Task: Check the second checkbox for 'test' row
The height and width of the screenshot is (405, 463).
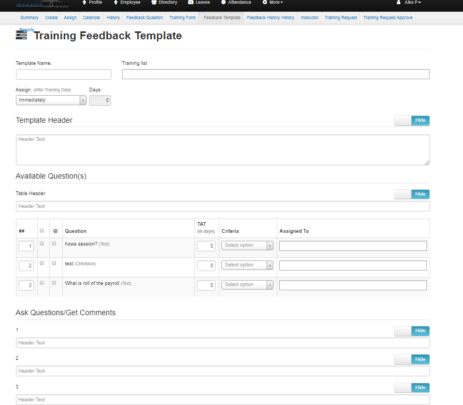Action: pyautogui.click(x=54, y=263)
